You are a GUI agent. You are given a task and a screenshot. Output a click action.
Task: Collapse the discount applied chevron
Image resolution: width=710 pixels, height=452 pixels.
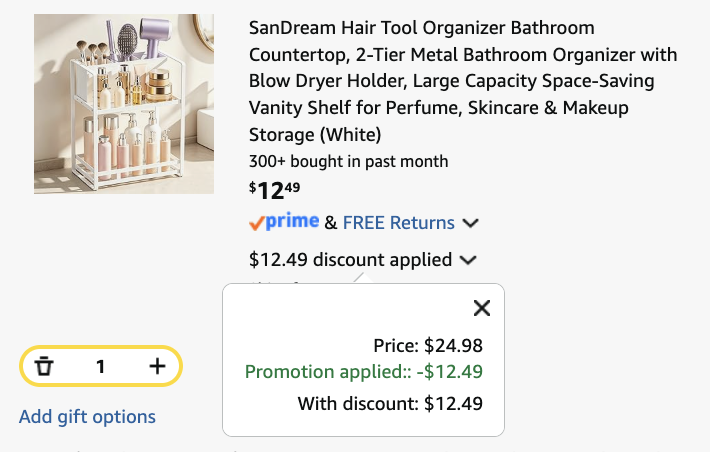(468, 260)
